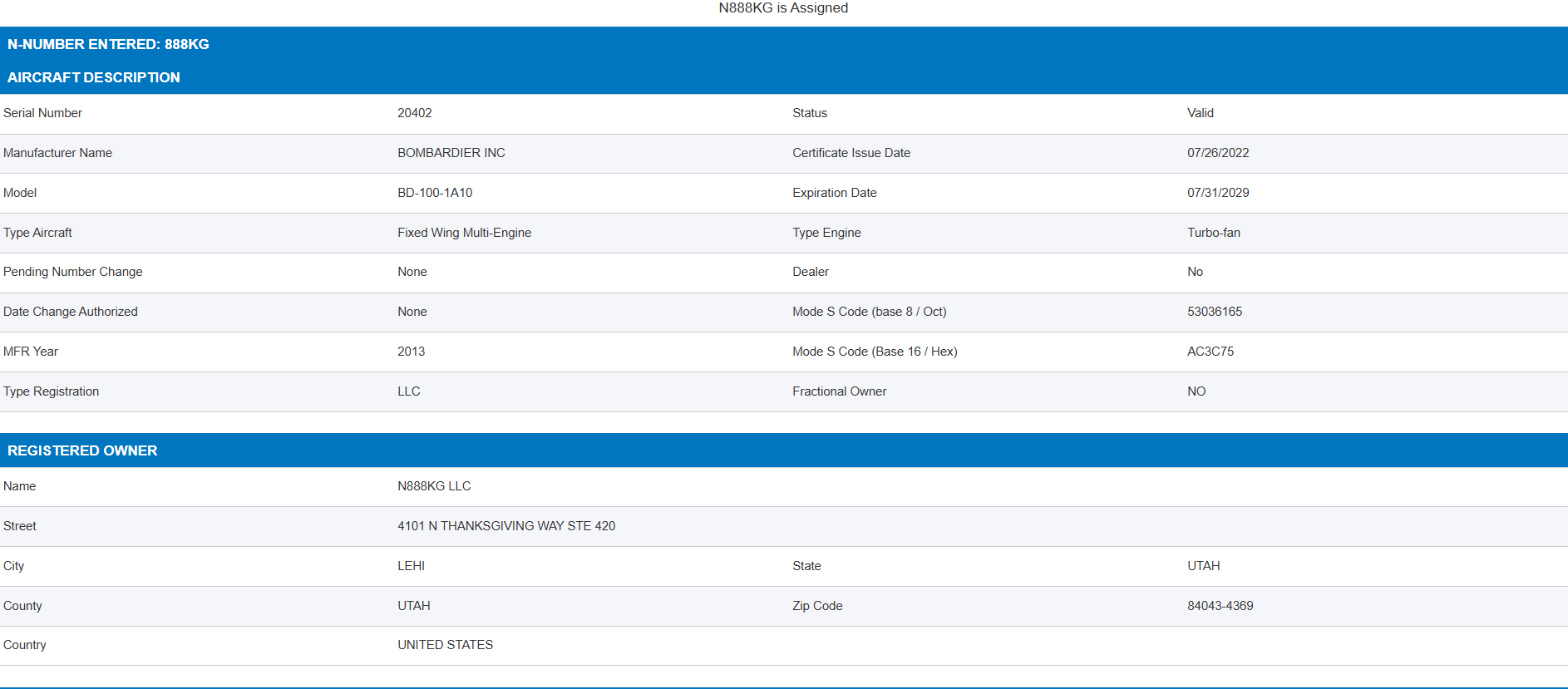Image resolution: width=1568 pixels, height=689 pixels.
Task: Select certificate issue date 07/26/2022
Action: coord(1218,153)
